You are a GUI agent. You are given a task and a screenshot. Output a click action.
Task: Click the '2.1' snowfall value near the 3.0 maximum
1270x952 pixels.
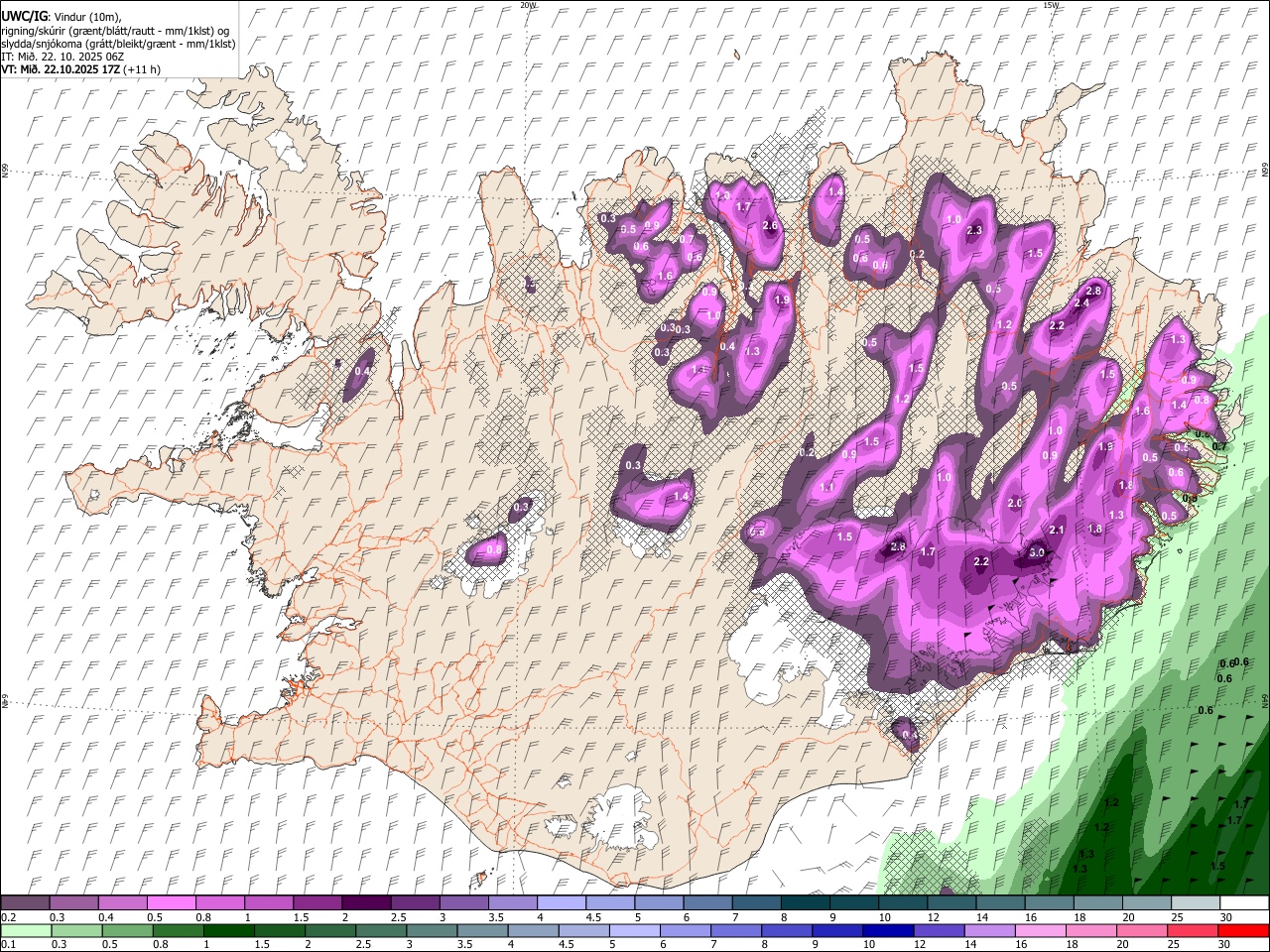point(1057,531)
